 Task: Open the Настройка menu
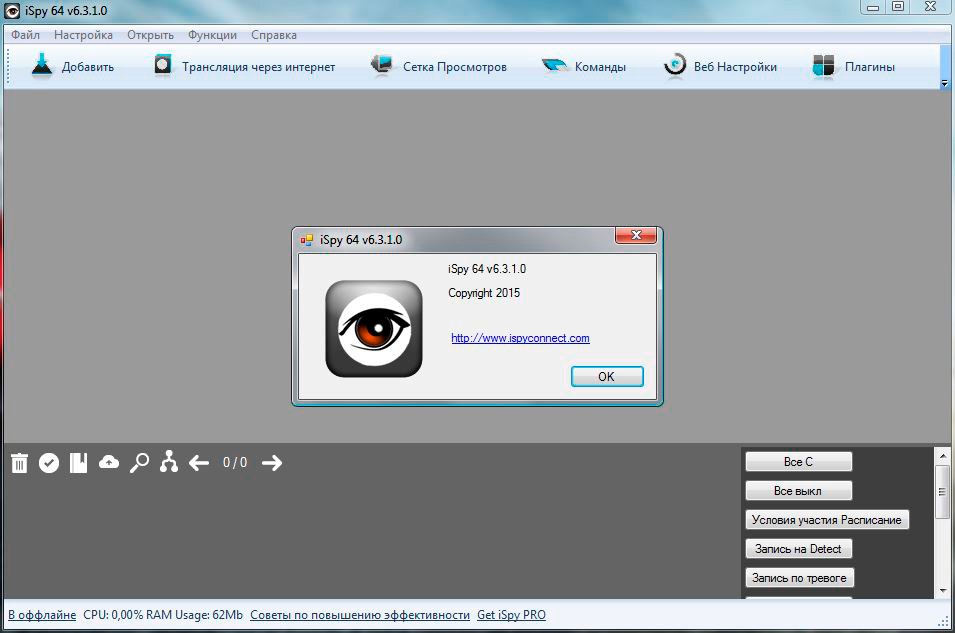tap(83, 35)
